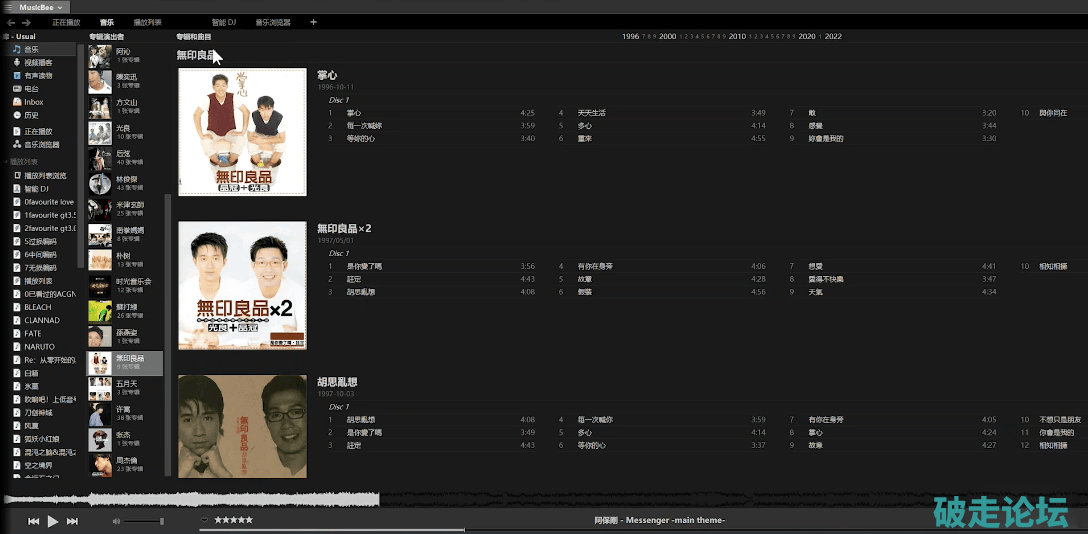
Task: Open a new tab with plus icon
Action: click(313, 21)
